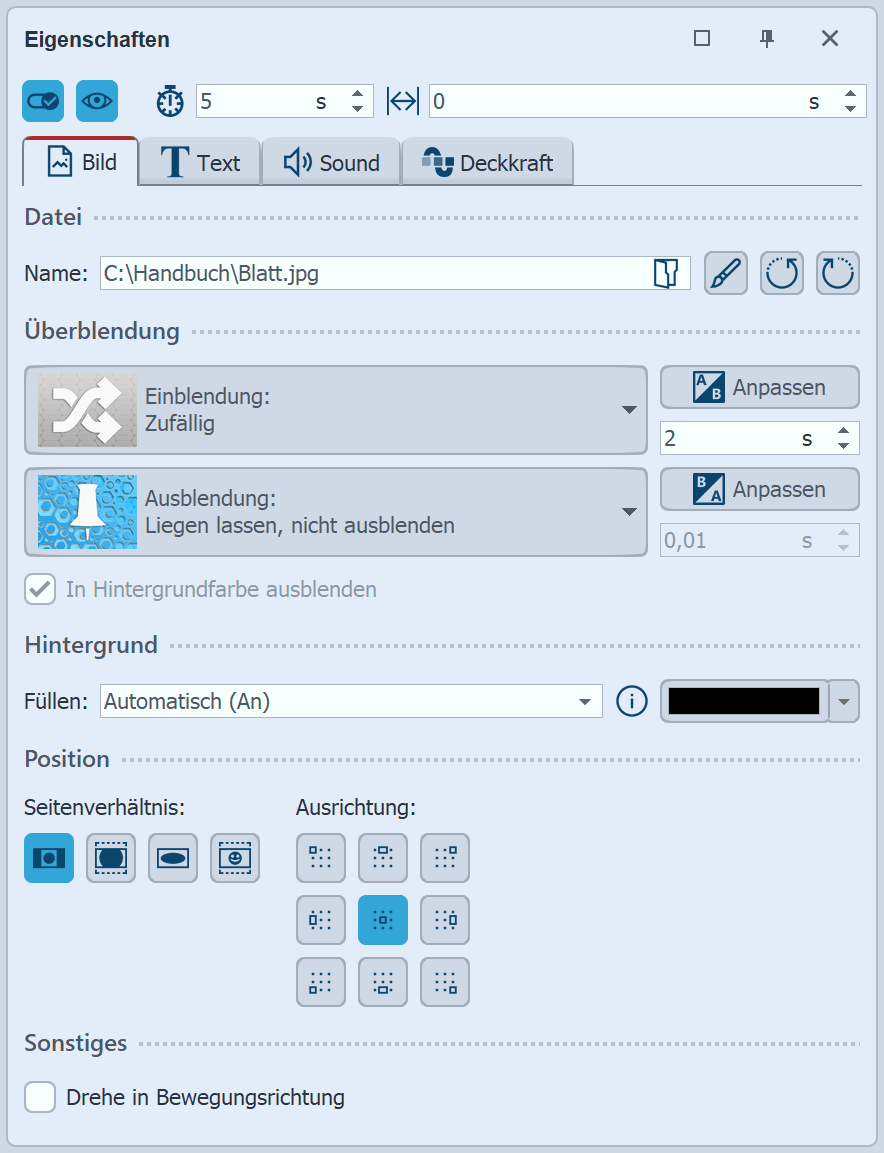Select the first Seitenverhältnis aspect ratio icon
Viewport: 884px width, 1153px height.
pyautogui.click(x=48, y=858)
